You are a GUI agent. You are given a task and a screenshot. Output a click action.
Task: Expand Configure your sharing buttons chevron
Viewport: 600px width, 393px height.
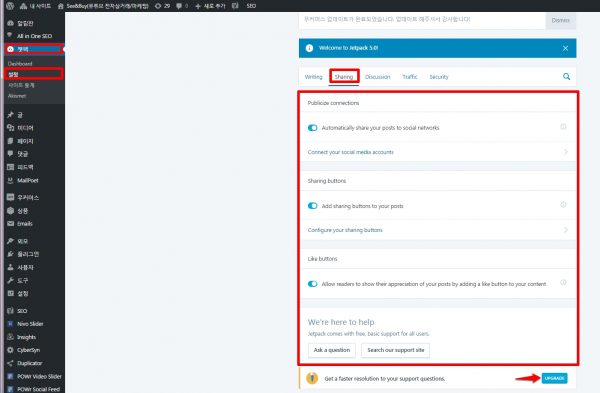[x=566, y=230]
